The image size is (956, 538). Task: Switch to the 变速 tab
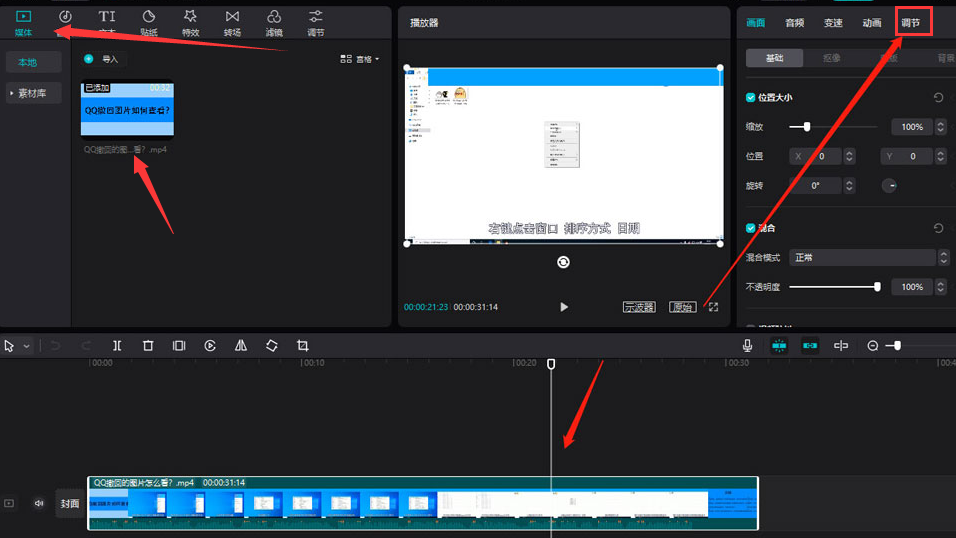point(833,22)
